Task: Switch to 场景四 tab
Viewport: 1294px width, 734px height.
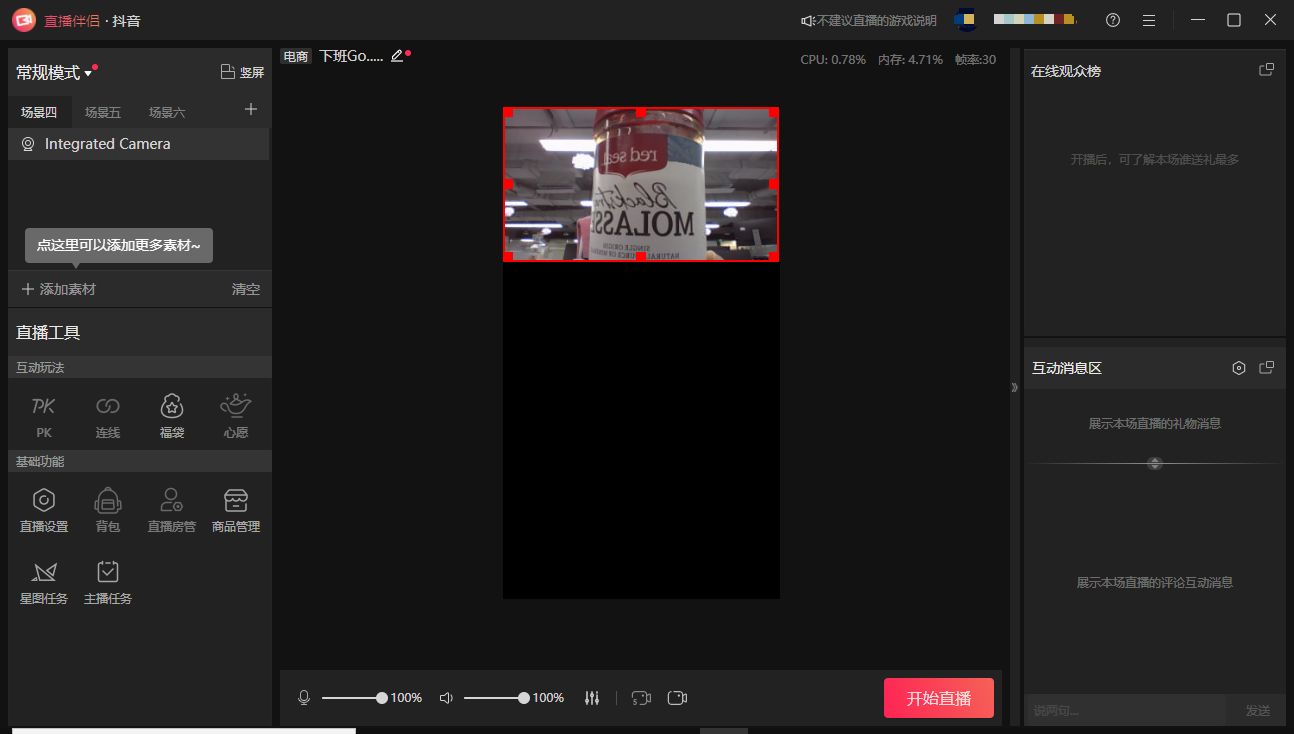Action: (x=40, y=112)
